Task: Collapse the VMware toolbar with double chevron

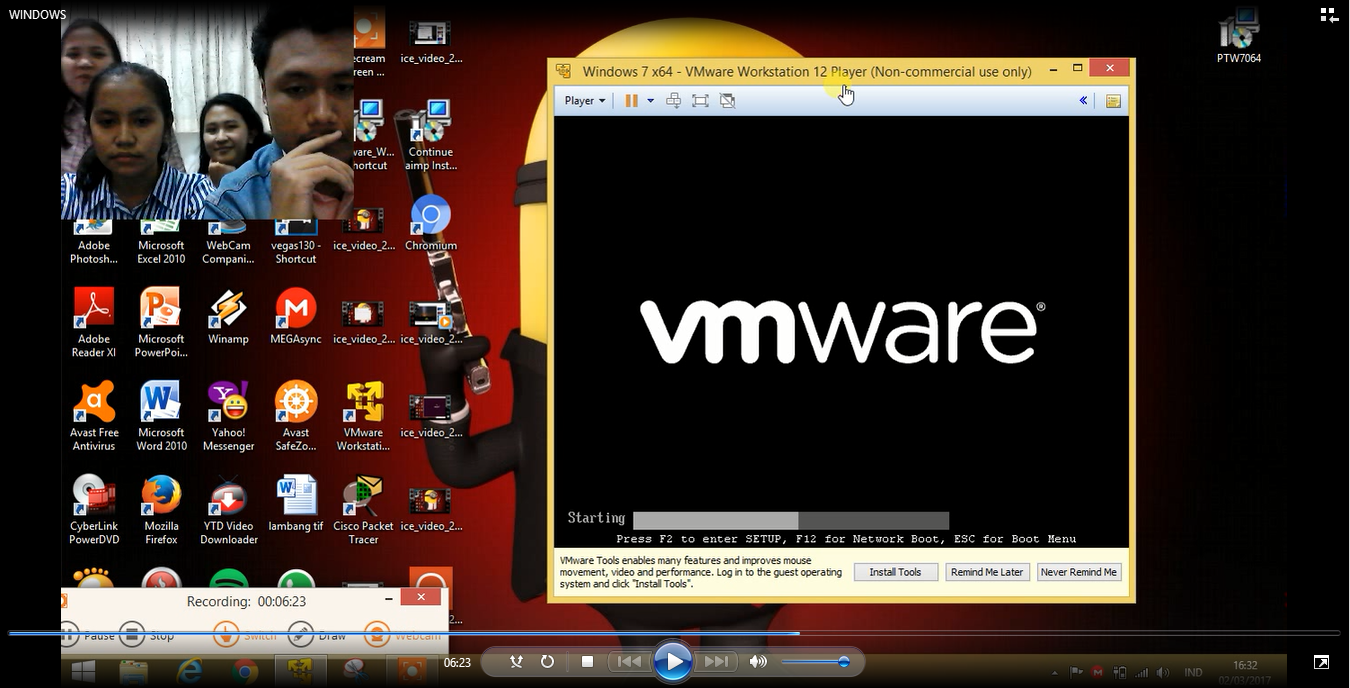Action: tap(1083, 101)
